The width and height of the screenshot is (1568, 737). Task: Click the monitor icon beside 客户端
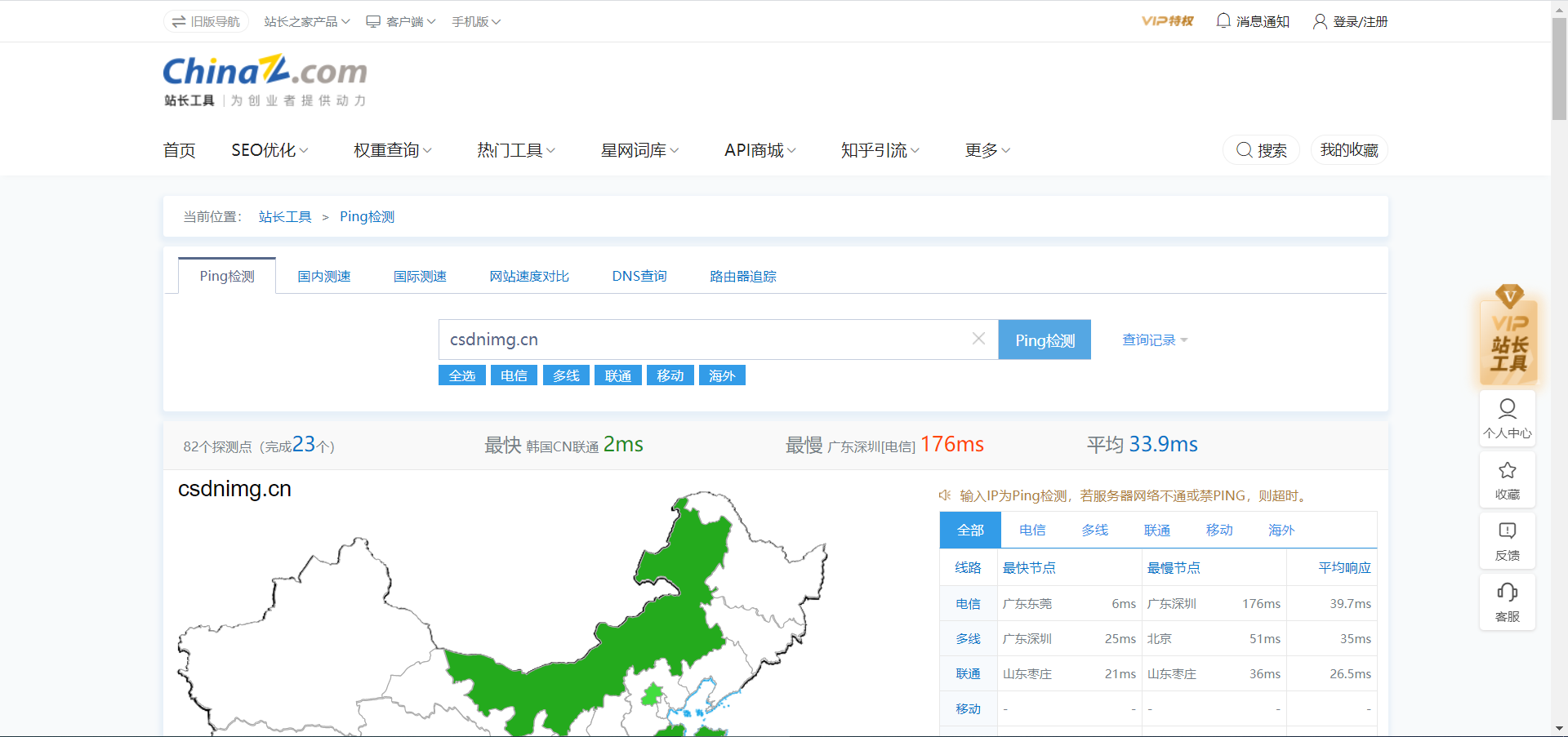373,21
